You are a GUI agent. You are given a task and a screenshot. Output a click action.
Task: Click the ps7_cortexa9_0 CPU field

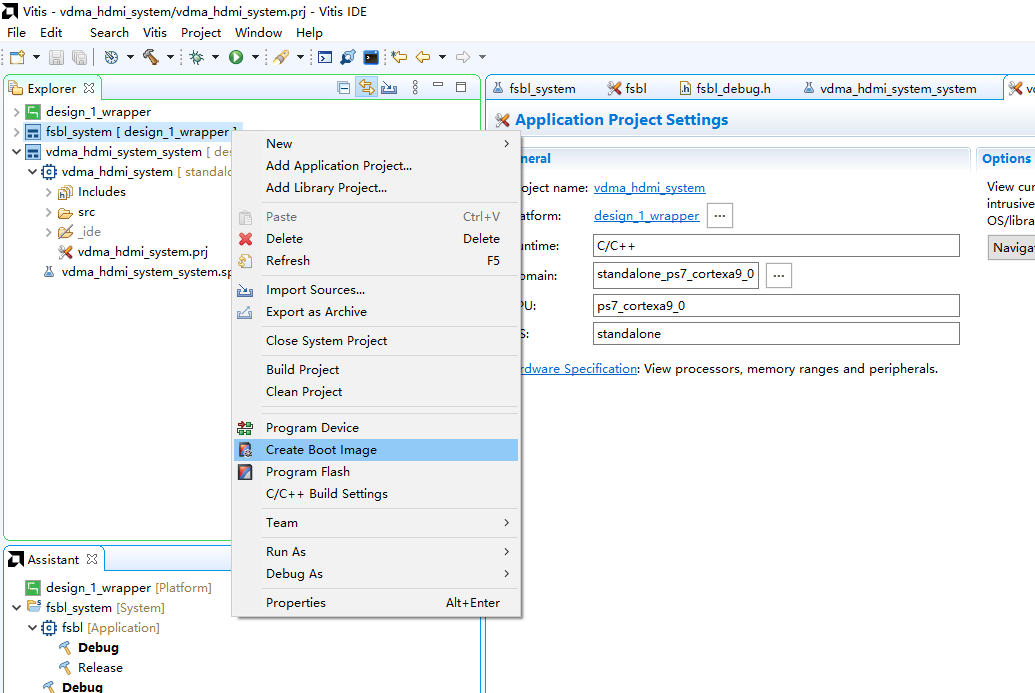[x=776, y=306]
